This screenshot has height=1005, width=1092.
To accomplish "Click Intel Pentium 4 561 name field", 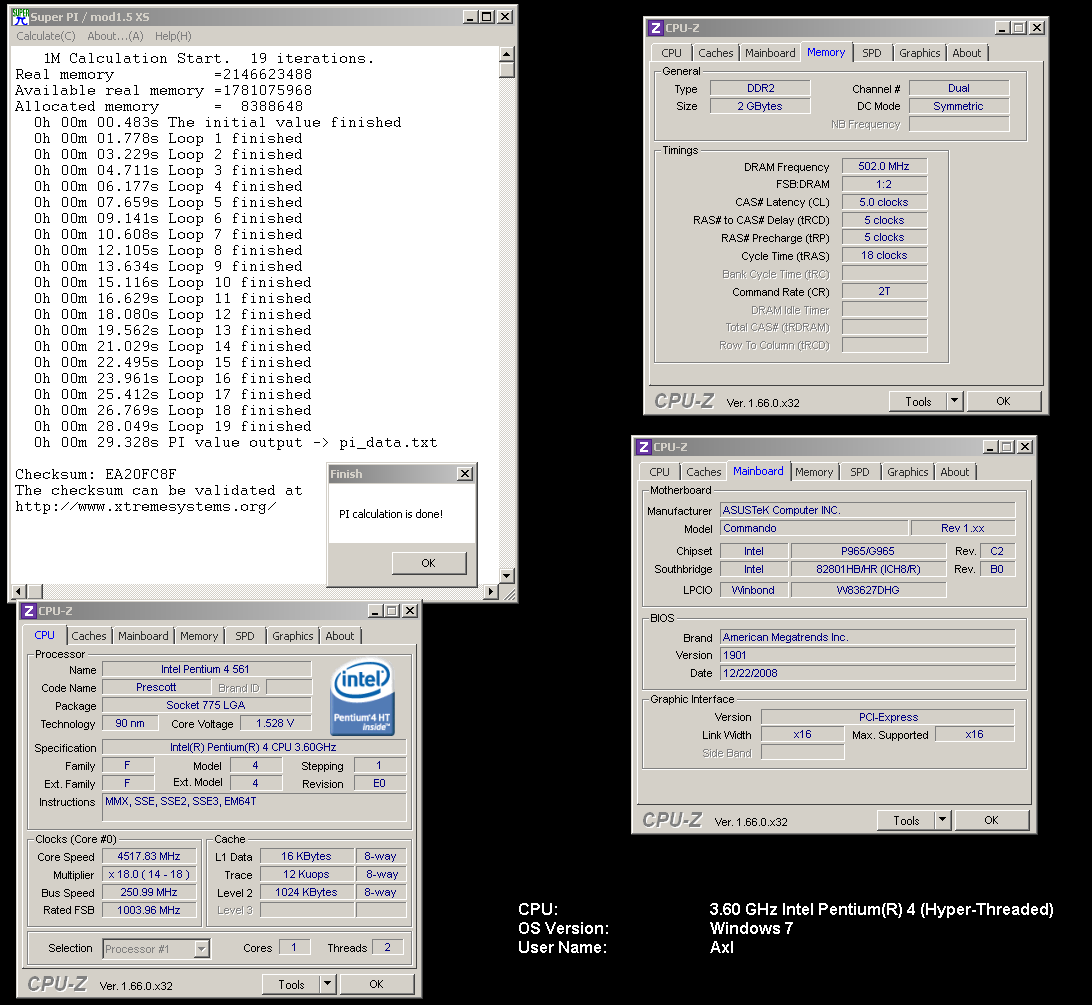I will click(x=206, y=669).
